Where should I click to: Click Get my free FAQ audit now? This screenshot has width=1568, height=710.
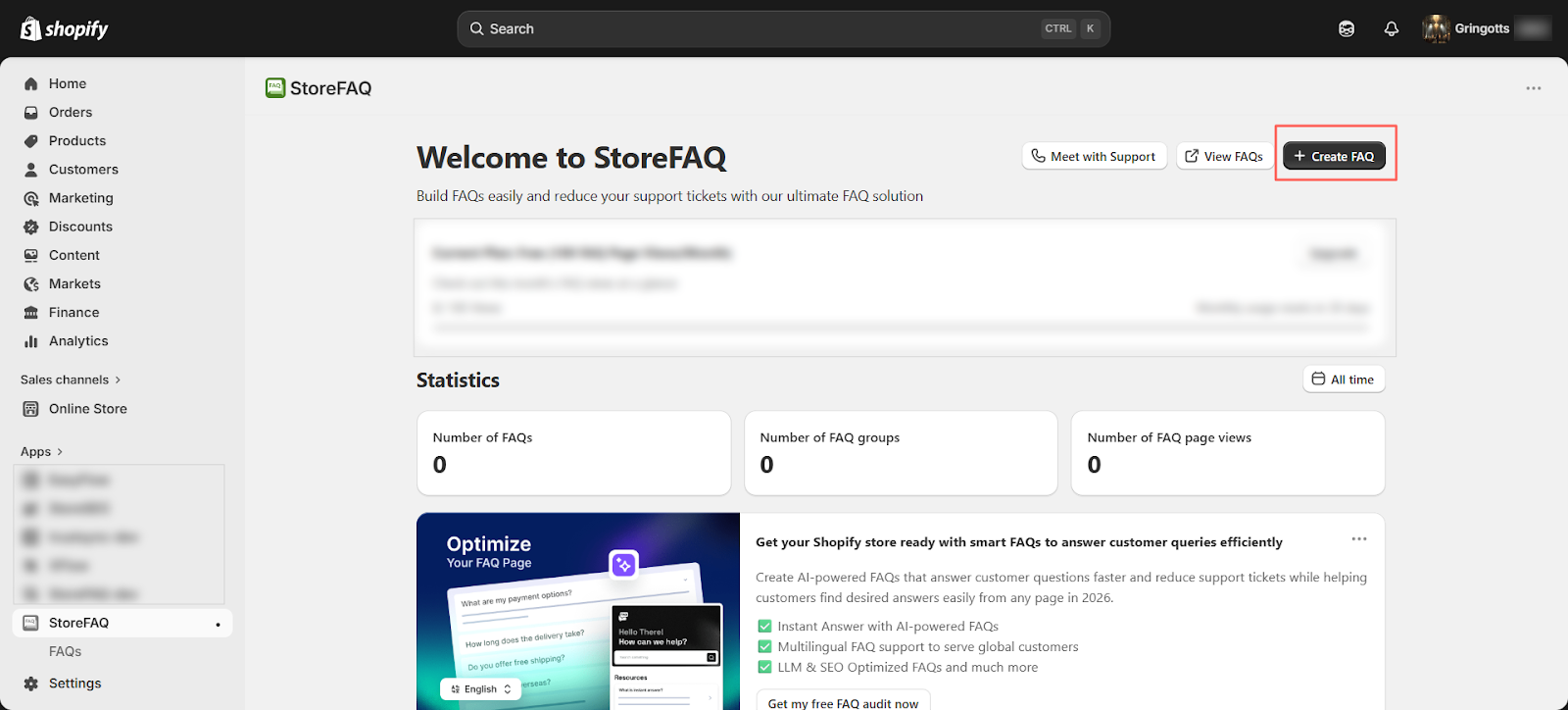tap(843, 700)
